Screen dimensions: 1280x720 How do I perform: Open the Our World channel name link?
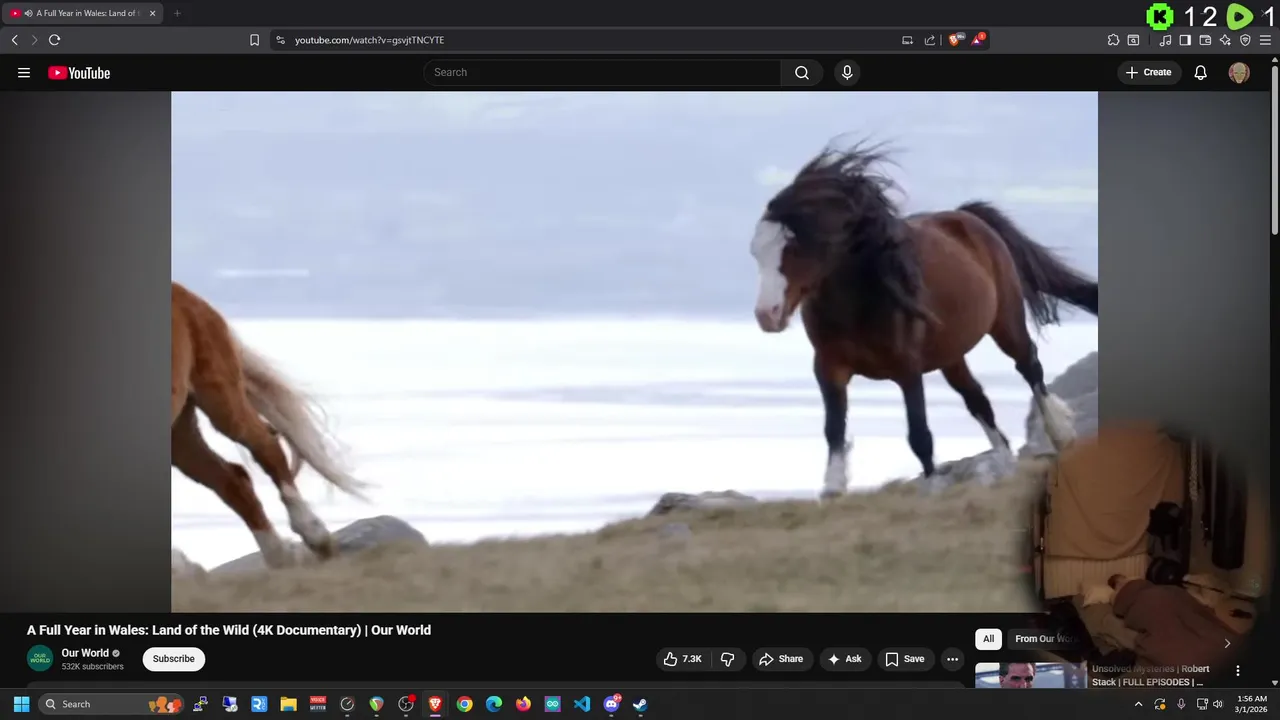[85, 653]
